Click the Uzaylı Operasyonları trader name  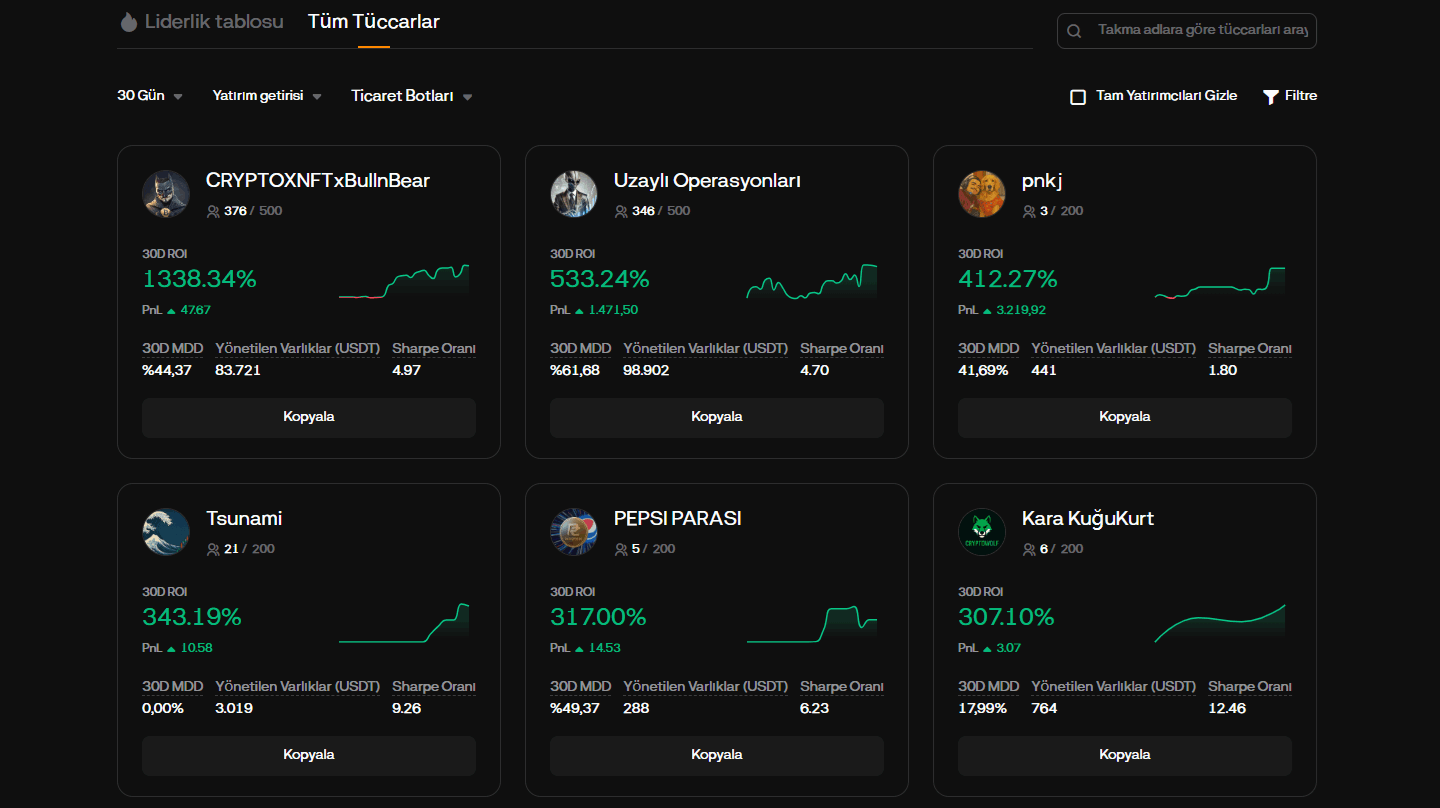707,181
